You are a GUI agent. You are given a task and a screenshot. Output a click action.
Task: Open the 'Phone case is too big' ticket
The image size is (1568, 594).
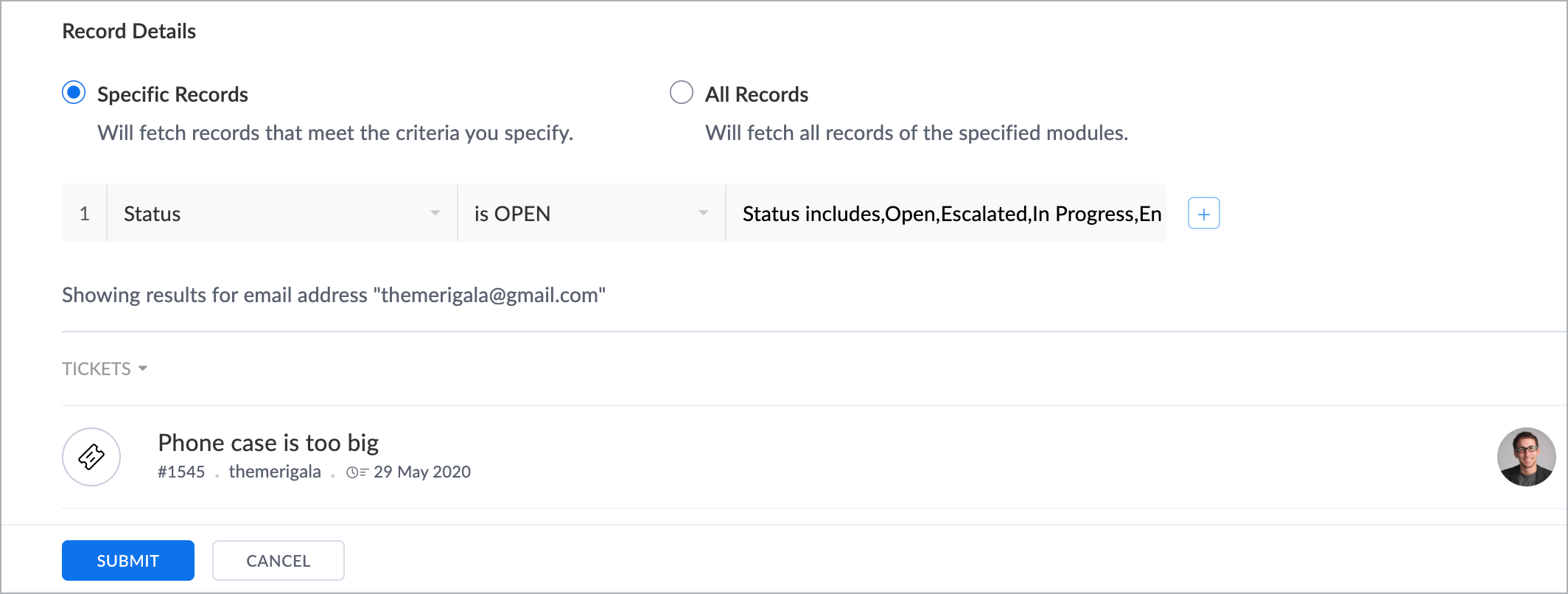tap(268, 443)
